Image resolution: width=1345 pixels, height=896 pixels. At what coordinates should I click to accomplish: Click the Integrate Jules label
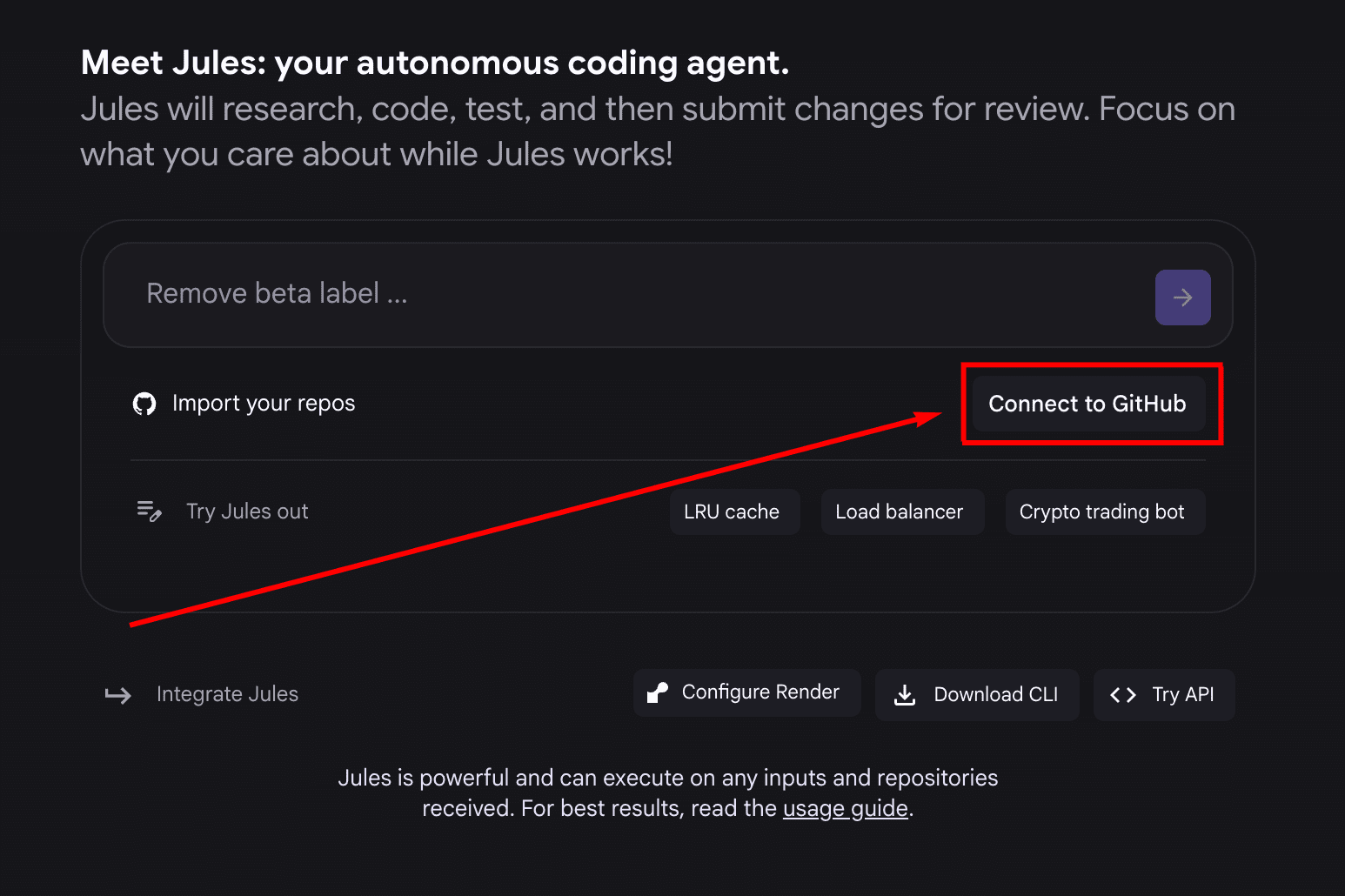[x=226, y=693]
